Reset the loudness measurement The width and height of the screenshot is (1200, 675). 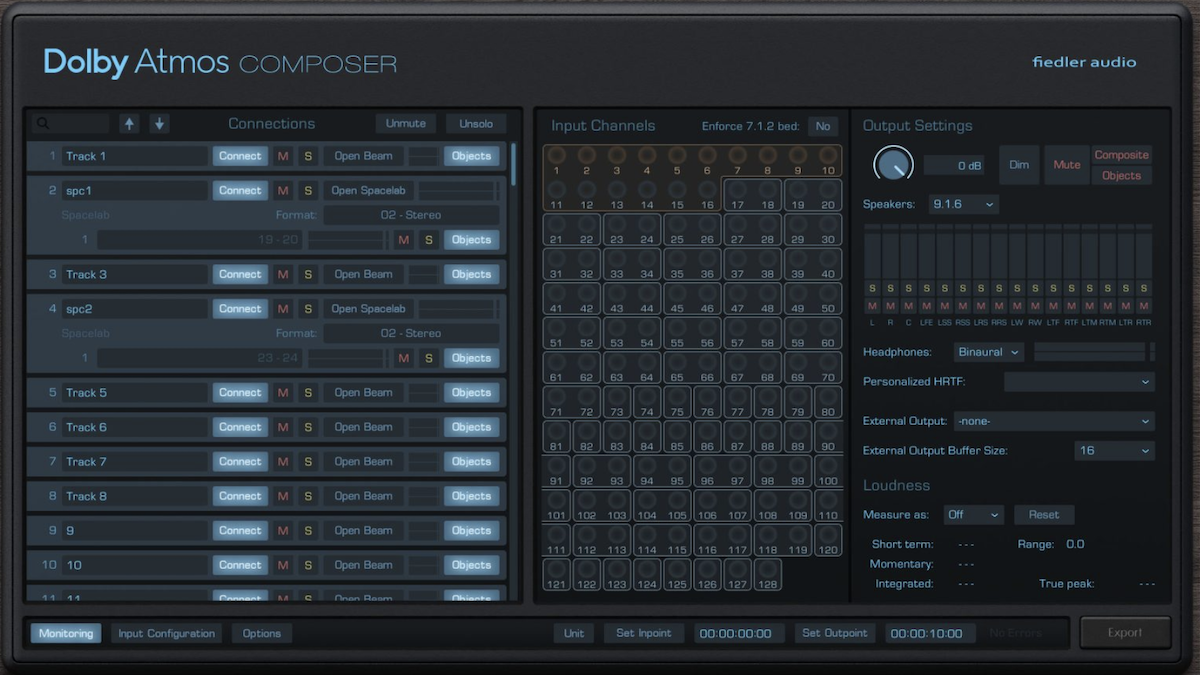1044,514
